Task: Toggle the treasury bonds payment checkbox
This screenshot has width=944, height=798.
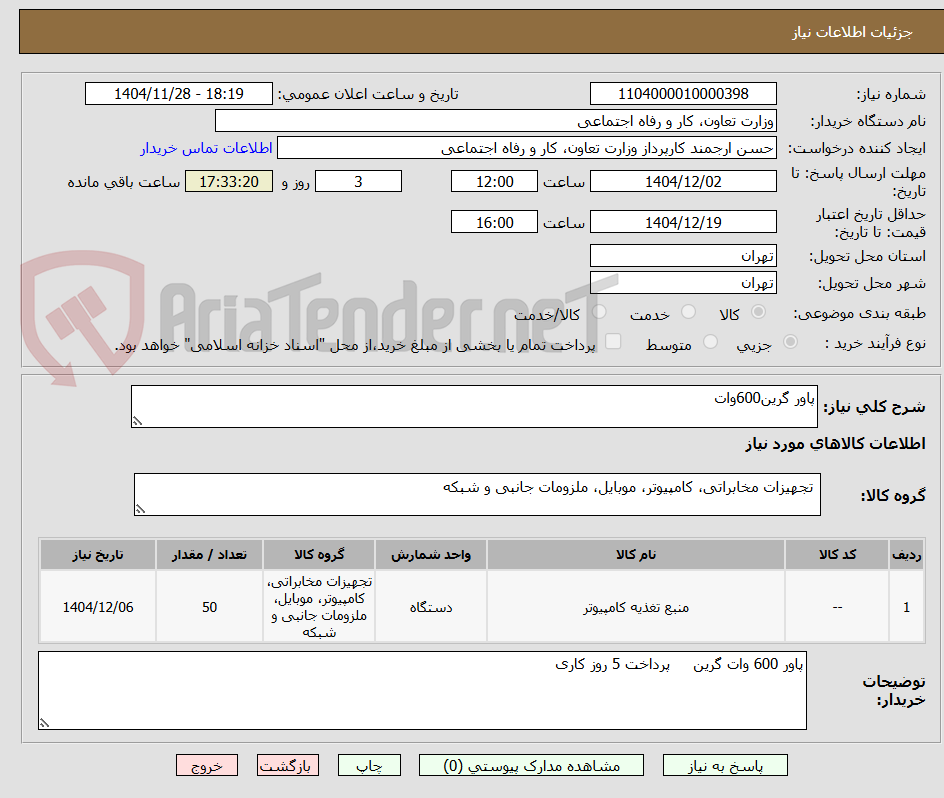Action: 613,341
